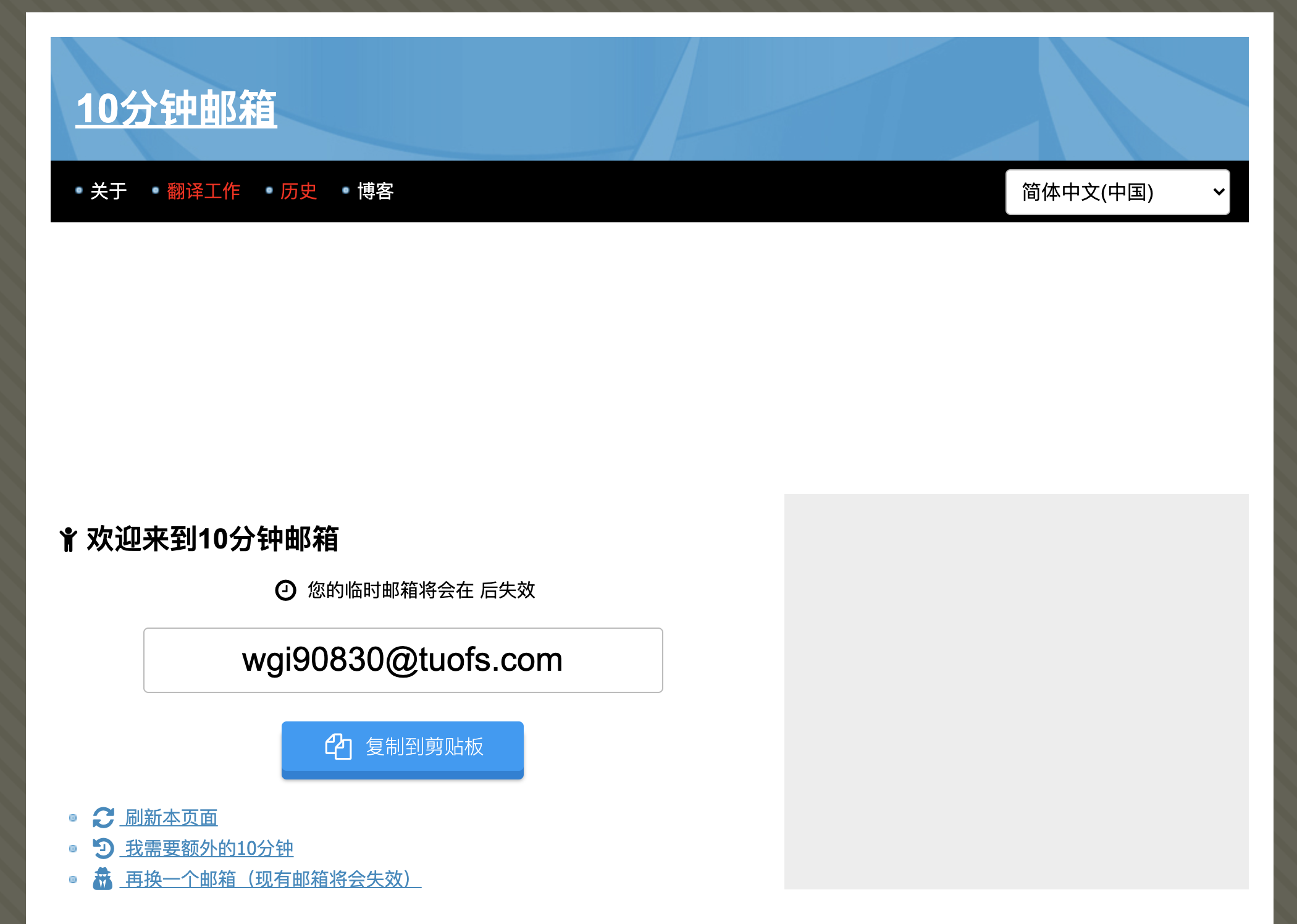1297x924 pixels.
Task: Click the refresh arrows icon
Action: (x=103, y=818)
